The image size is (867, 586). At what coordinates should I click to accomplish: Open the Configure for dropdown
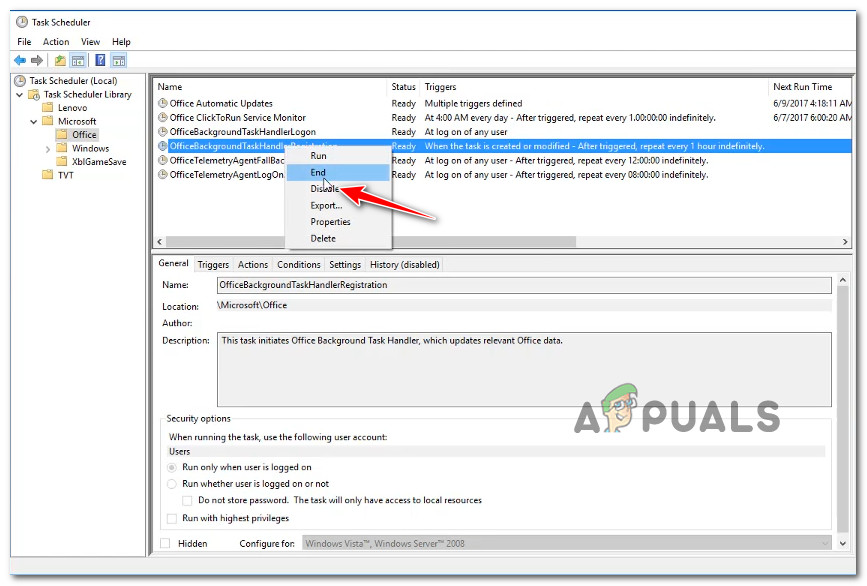point(566,543)
